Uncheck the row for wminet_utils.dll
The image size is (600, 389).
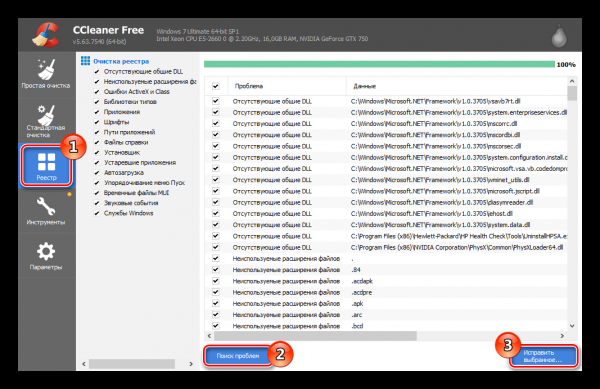(x=216, y=180)
